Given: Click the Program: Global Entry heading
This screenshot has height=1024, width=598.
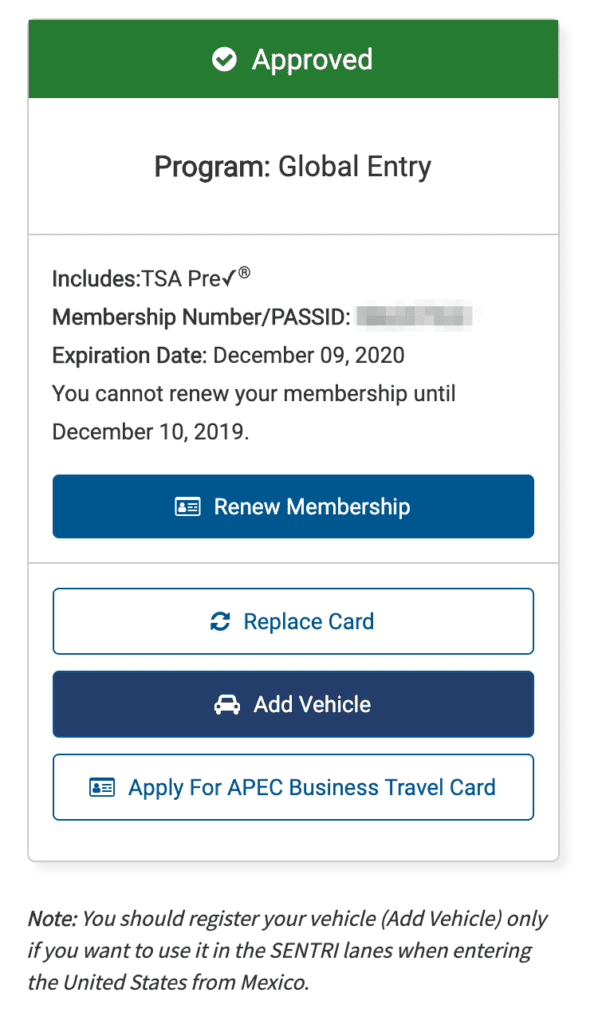Looking at the screenshot, I should [x=292, y=166].
